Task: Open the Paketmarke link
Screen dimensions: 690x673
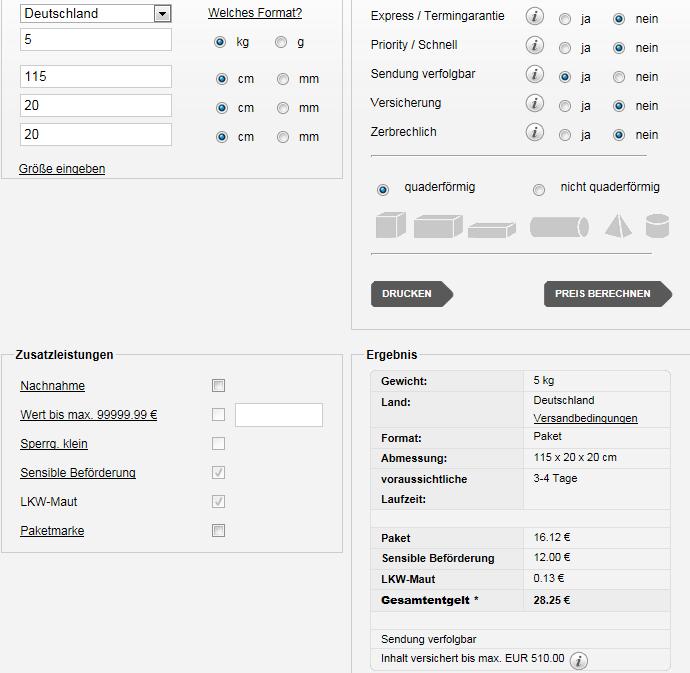Action: tap(52, 531)
